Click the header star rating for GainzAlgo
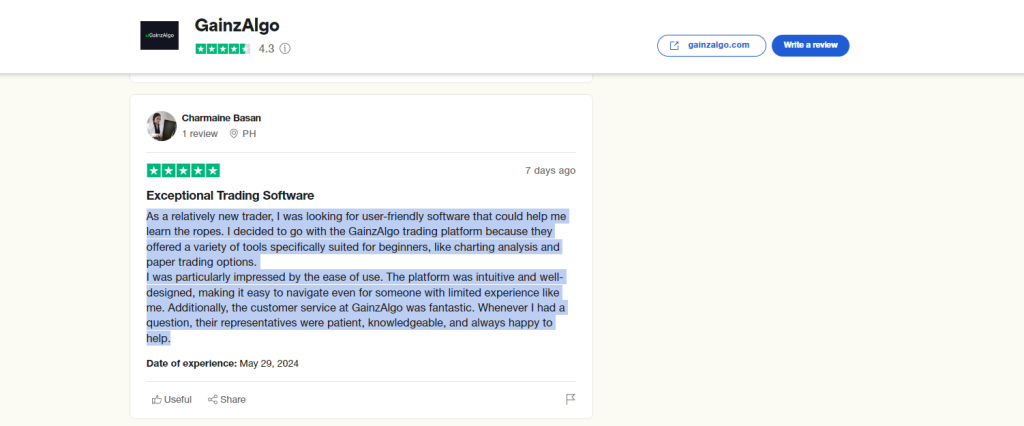This screenshot has height=426, width=1024. pyautogui.click(x=223, y=48)
